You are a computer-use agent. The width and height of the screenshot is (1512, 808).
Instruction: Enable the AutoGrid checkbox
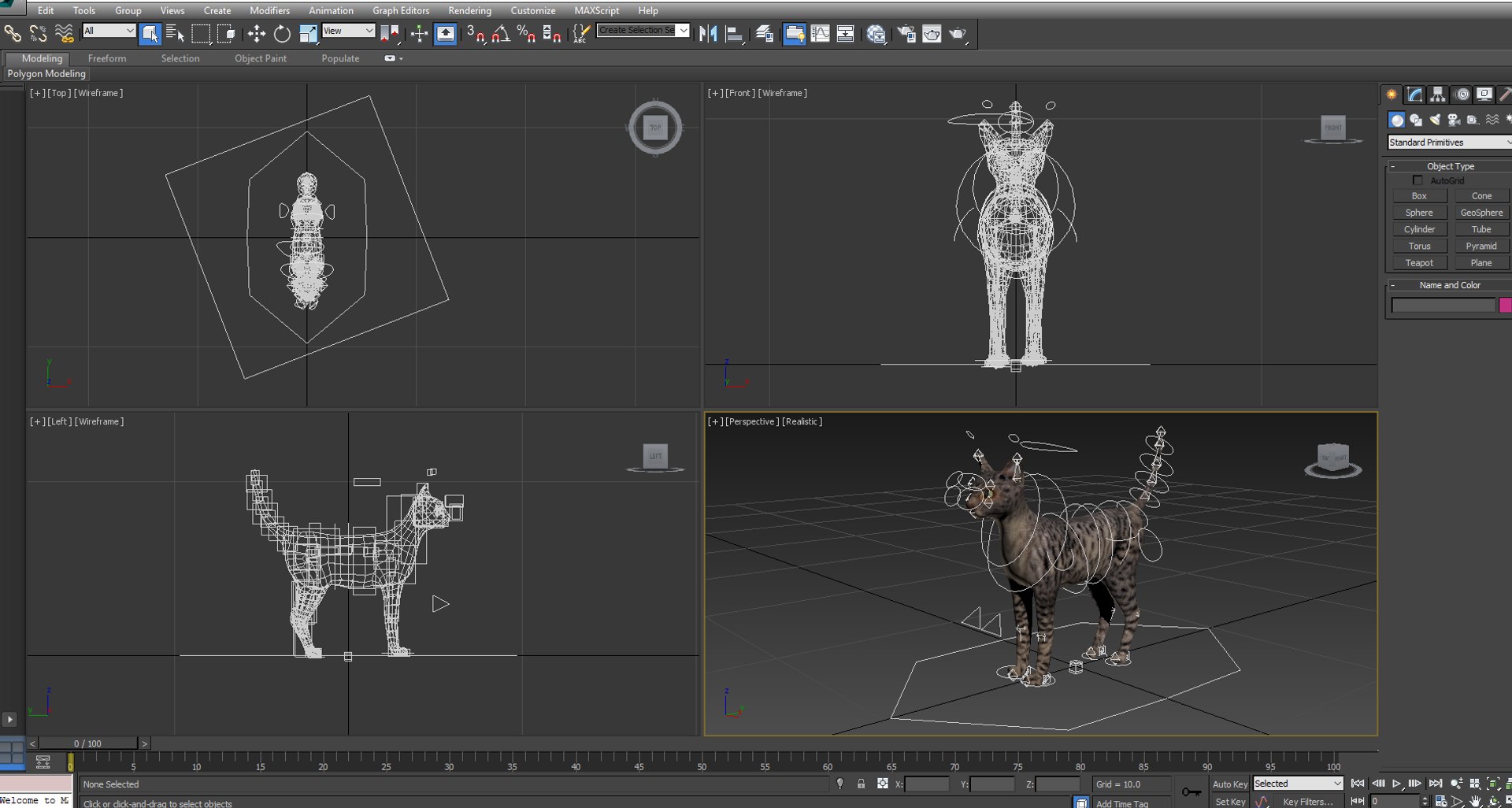pos(1417,180)
